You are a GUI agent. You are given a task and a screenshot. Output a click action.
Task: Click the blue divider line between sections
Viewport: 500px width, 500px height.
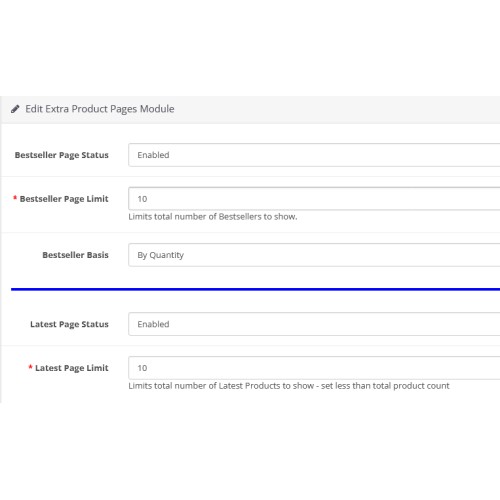(x=255, y=289)
